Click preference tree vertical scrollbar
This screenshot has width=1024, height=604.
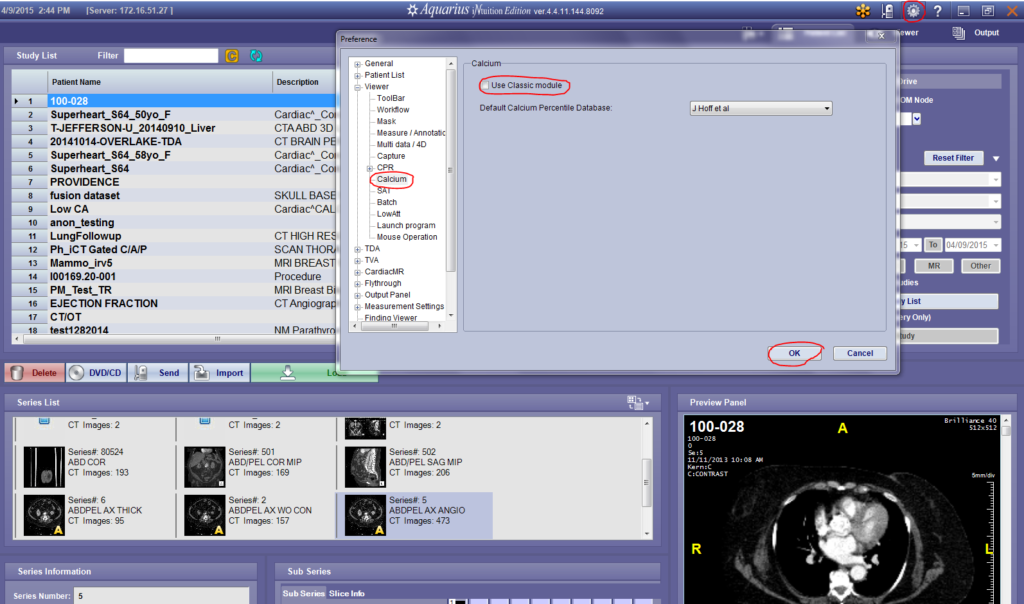point(450,170)
